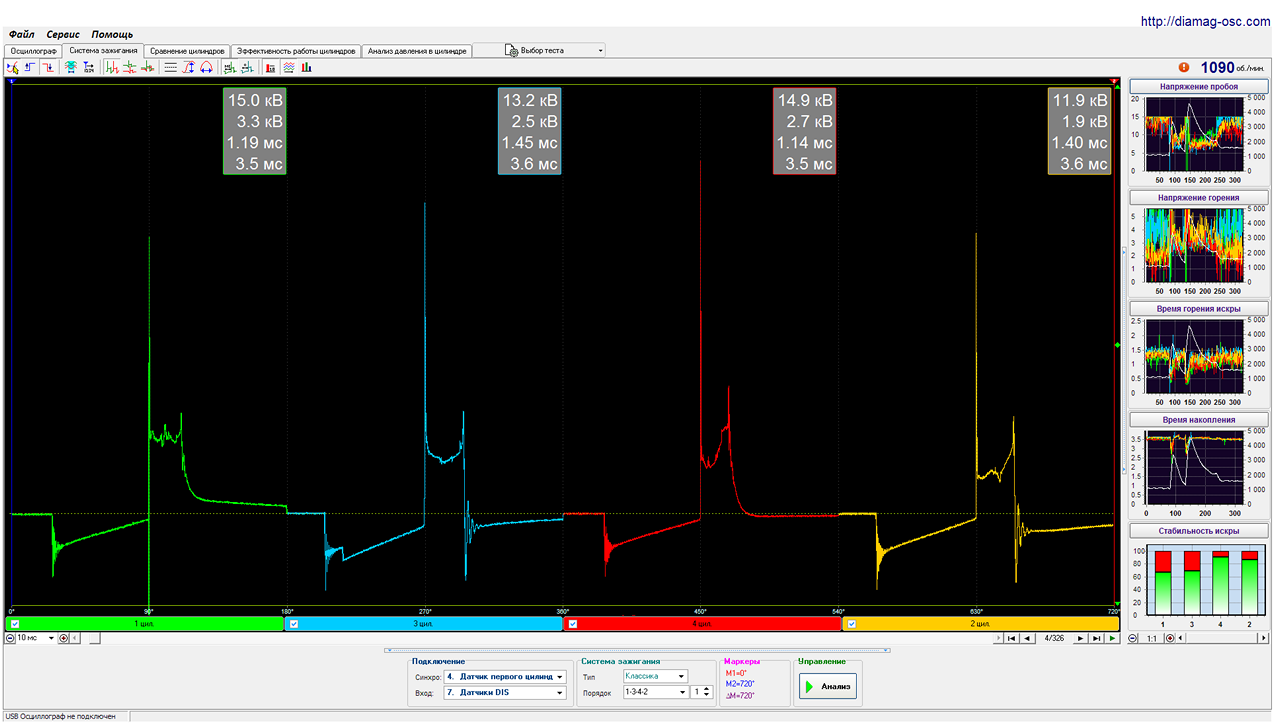
Task: Click the cursor-with-waveform toolbar icon
Action: [x=12, y=68]
